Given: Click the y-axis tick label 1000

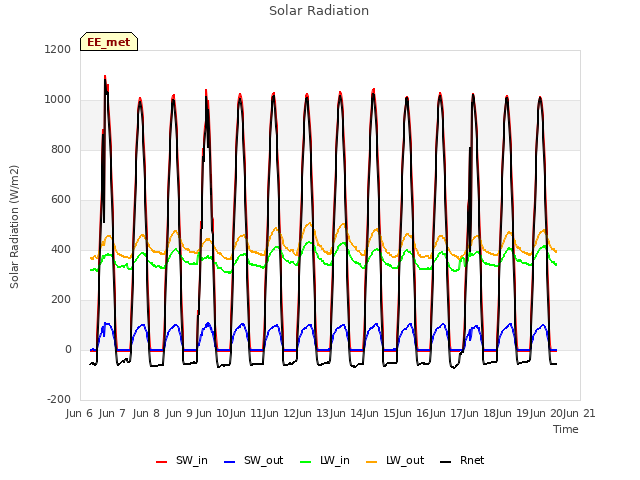Looking at the screenshot, I should (58, 100).
